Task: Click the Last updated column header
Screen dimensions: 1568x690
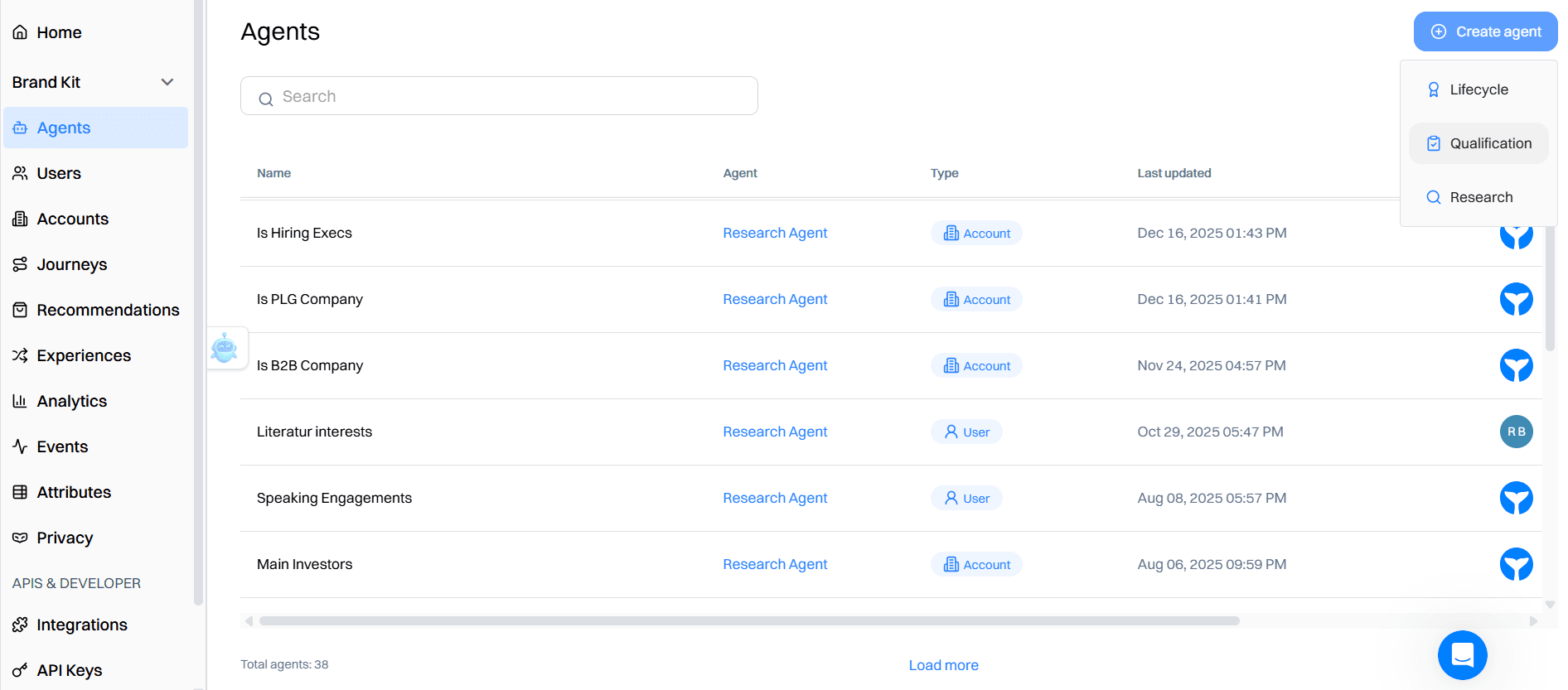Action: click(1174, 173)
